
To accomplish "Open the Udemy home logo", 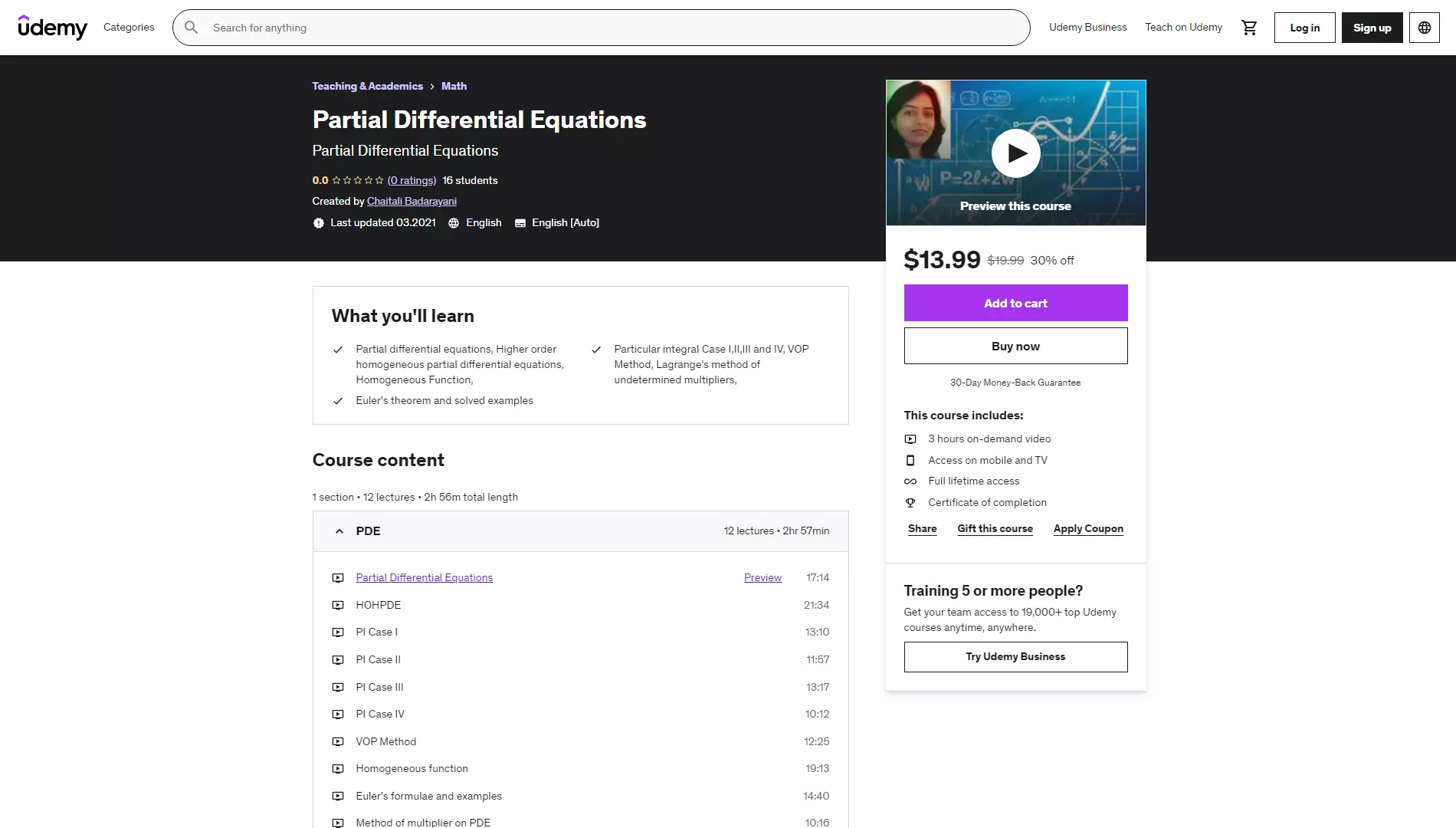I will pyautogui.click(x=52, y=27).
